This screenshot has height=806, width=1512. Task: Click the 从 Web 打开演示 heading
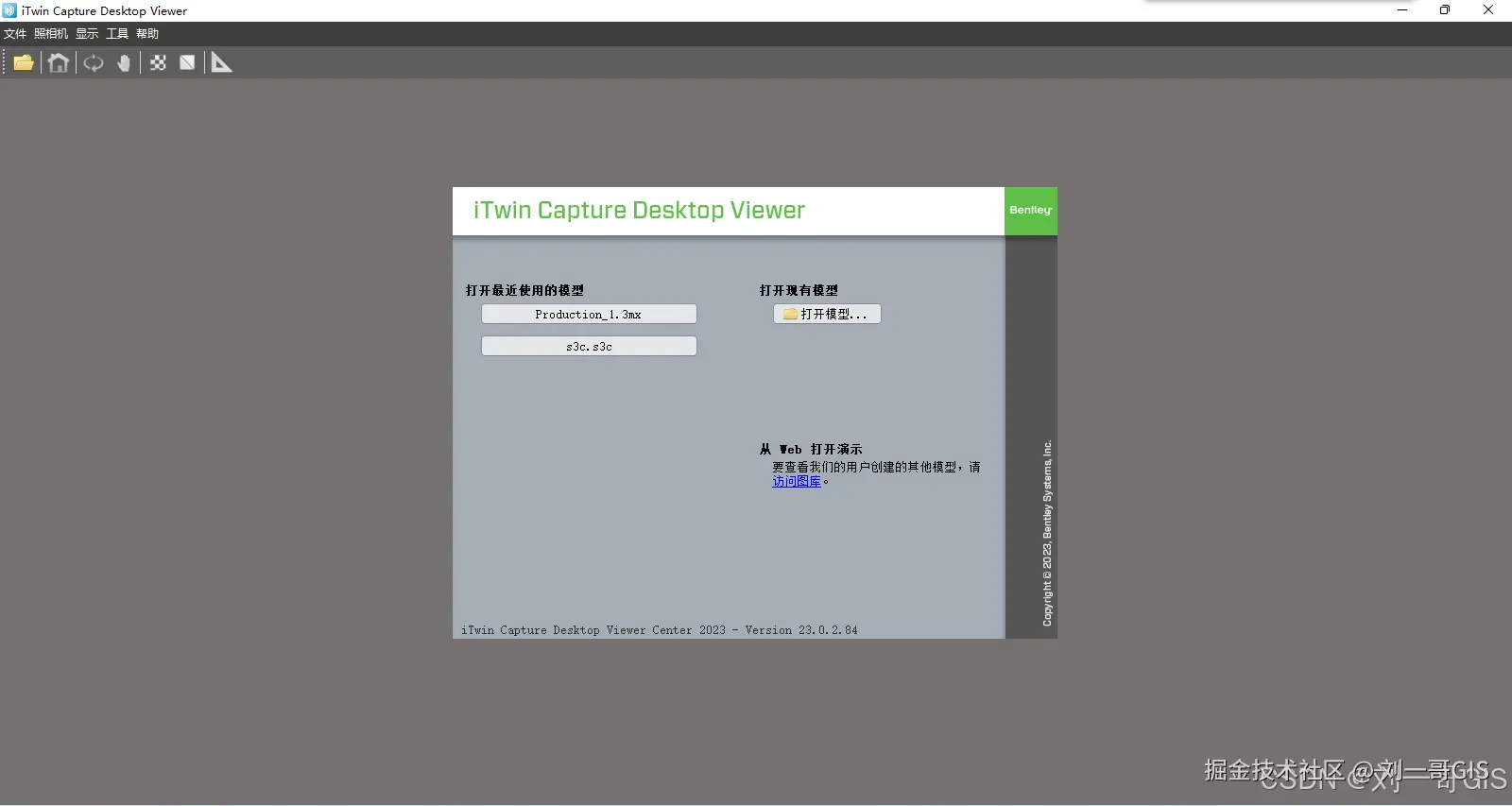pyautogui.click(x=811, y=450)
